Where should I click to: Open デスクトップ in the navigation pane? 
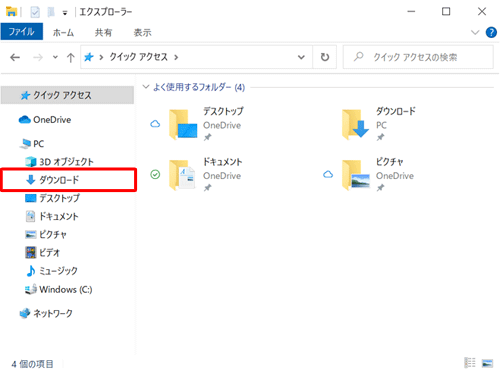(53, 198)
